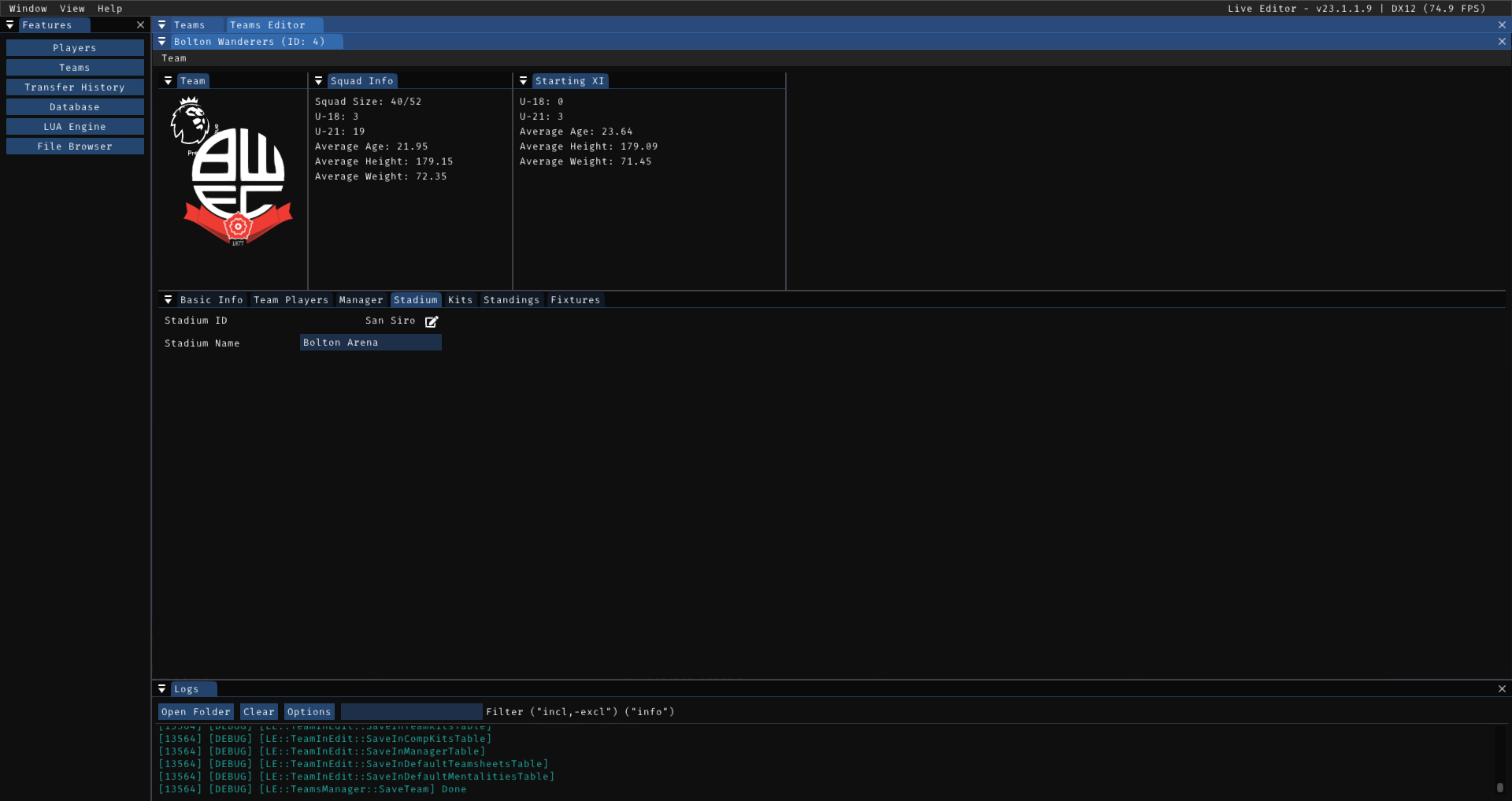
Task: Select the Starting XI panel tab
Action: [570, 81]
